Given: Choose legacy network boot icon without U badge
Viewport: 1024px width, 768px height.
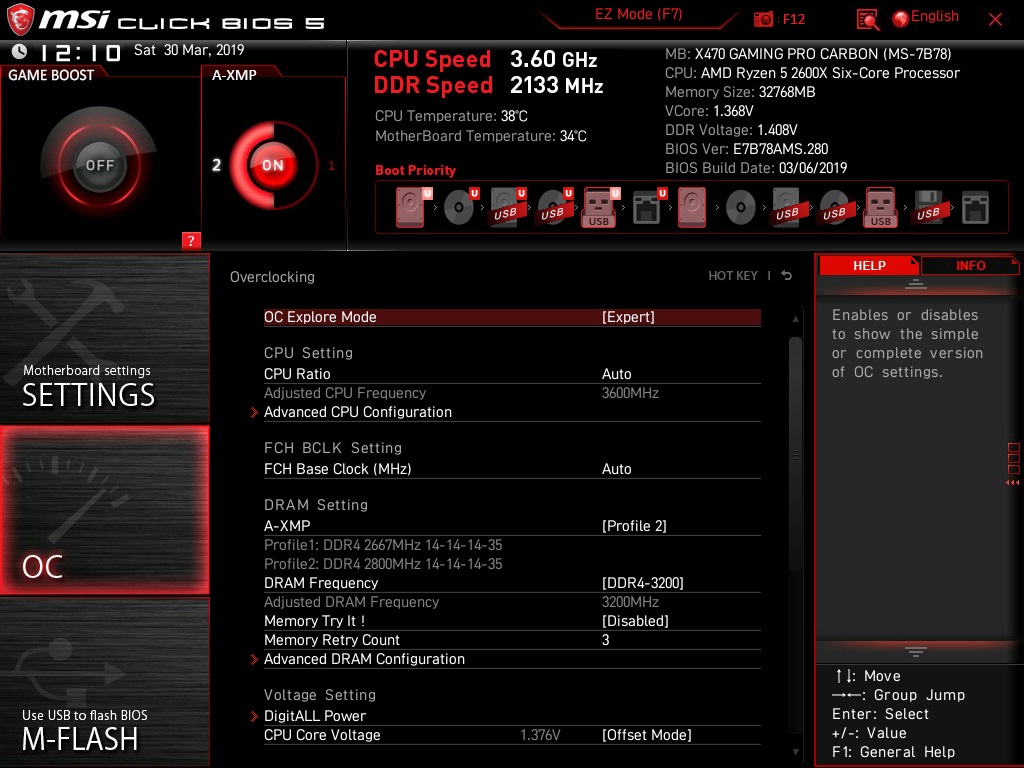Looking at the screenshot, I should pos(975,208).
